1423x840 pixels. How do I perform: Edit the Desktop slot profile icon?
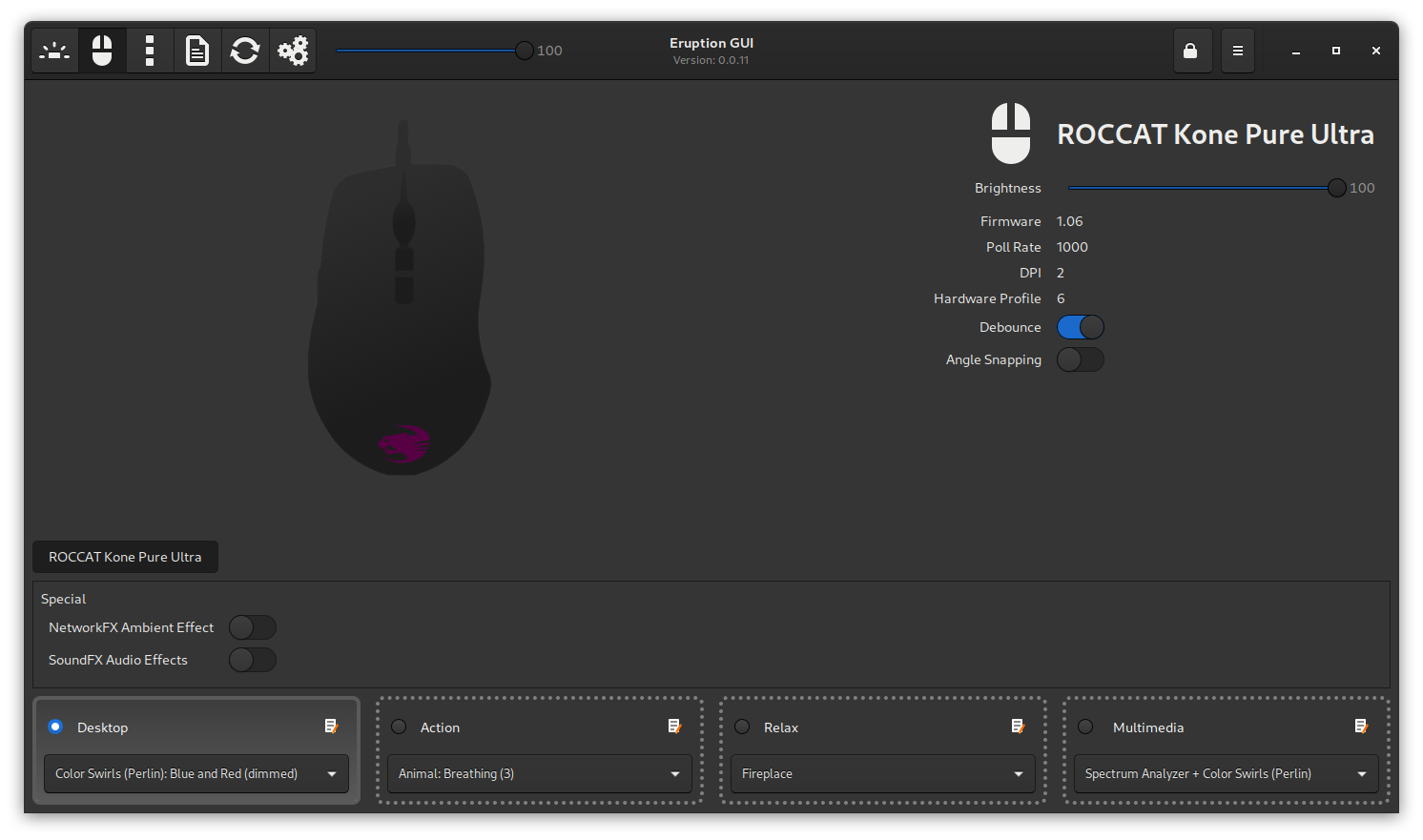click(x=331, y=727)
